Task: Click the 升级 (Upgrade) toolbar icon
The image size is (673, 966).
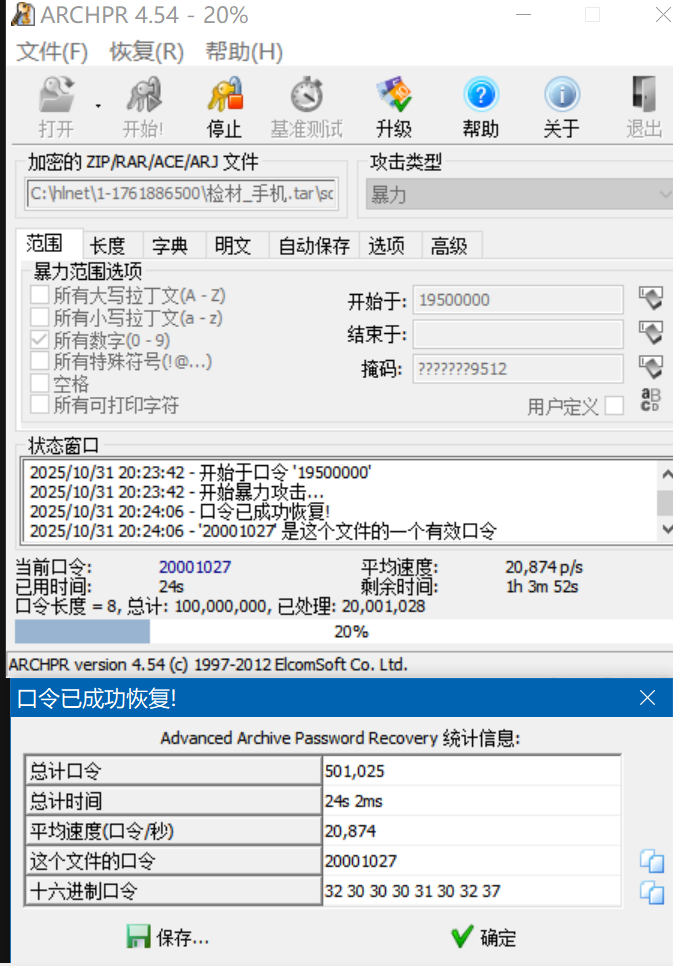Action: 394,97
